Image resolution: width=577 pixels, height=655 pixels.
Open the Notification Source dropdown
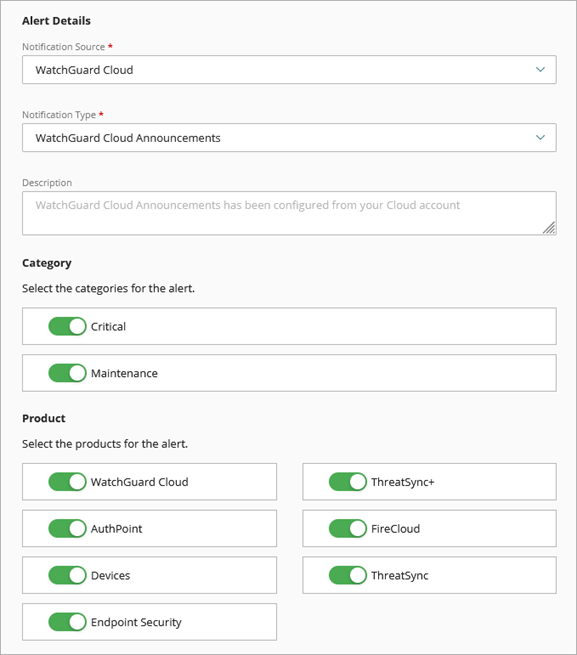pos(289,70)
